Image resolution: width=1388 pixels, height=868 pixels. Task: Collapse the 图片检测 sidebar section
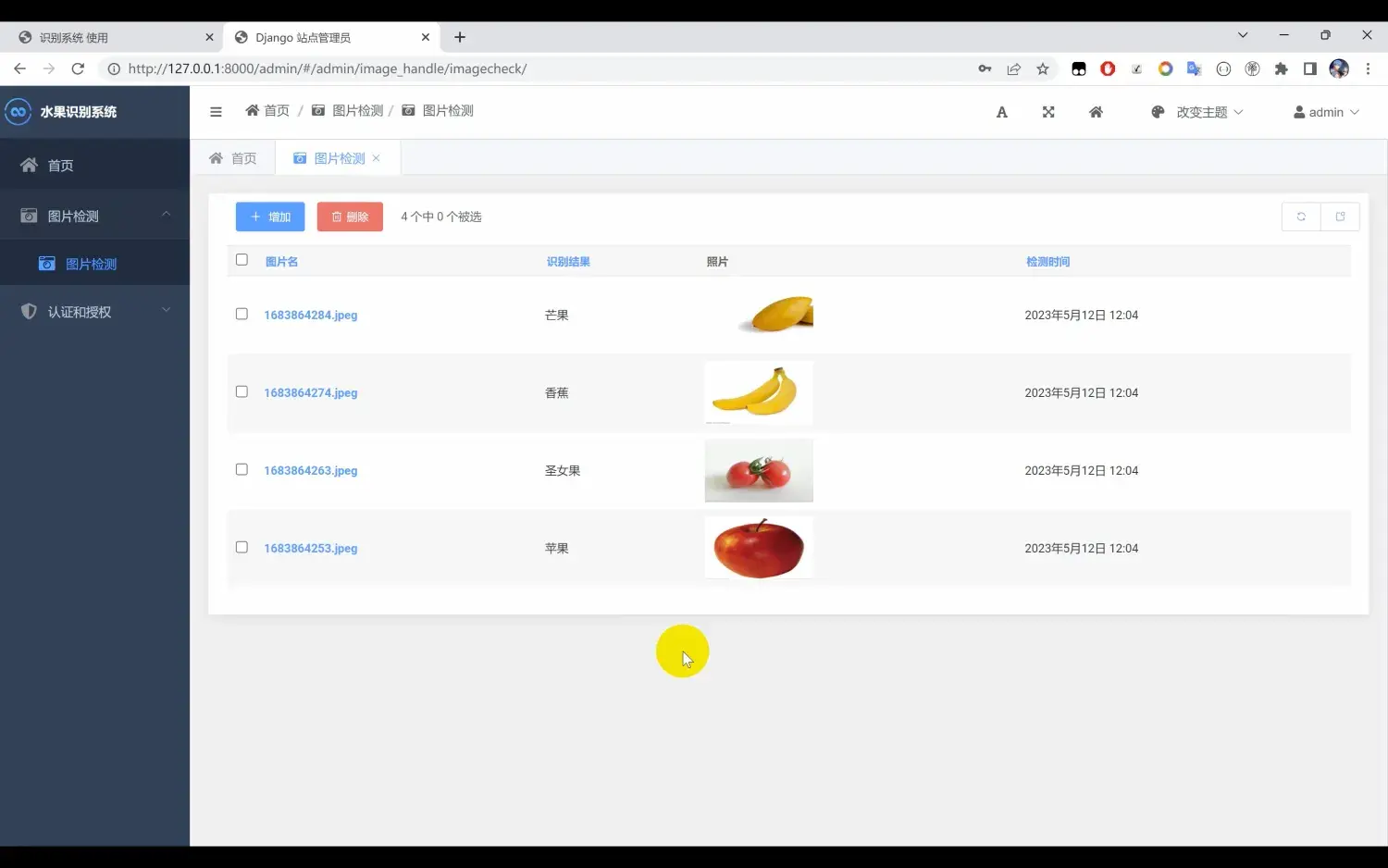tap(167, 215)
